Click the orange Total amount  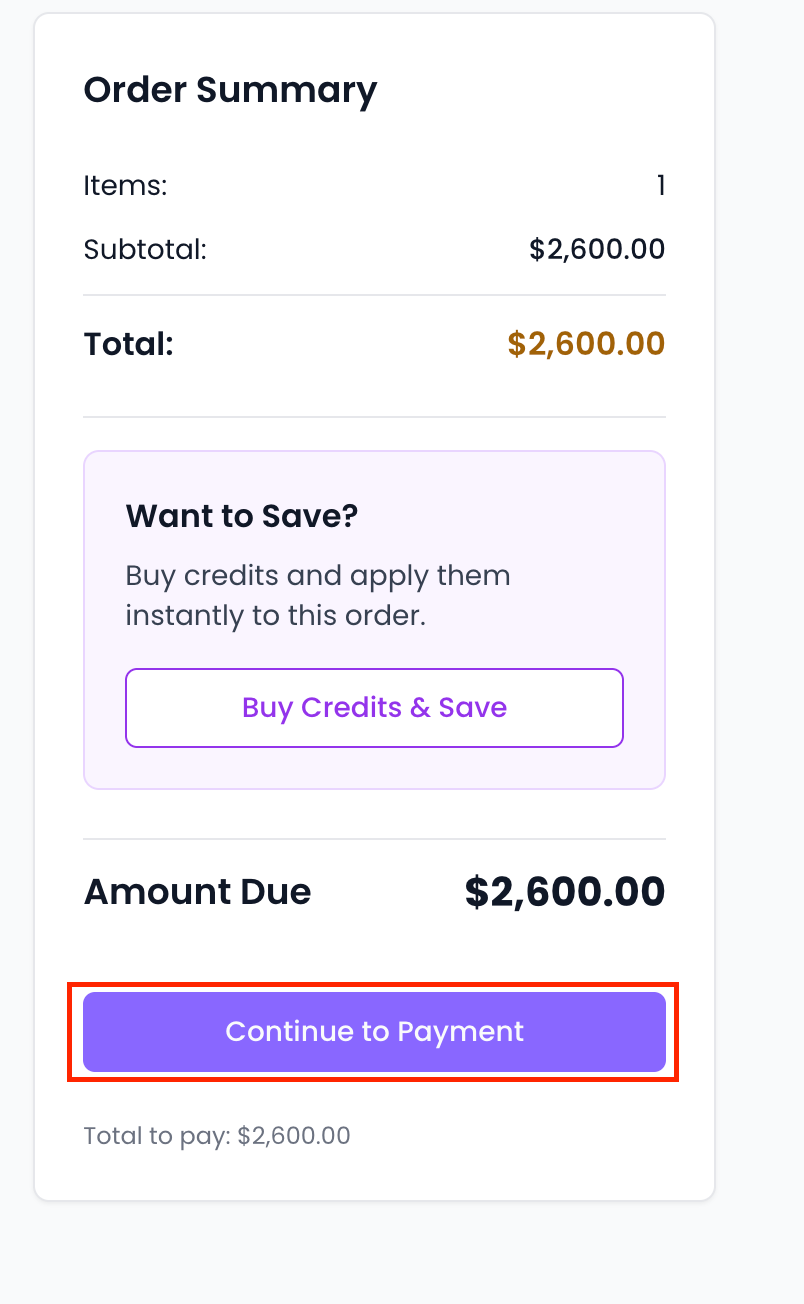[x=586, y=345]
